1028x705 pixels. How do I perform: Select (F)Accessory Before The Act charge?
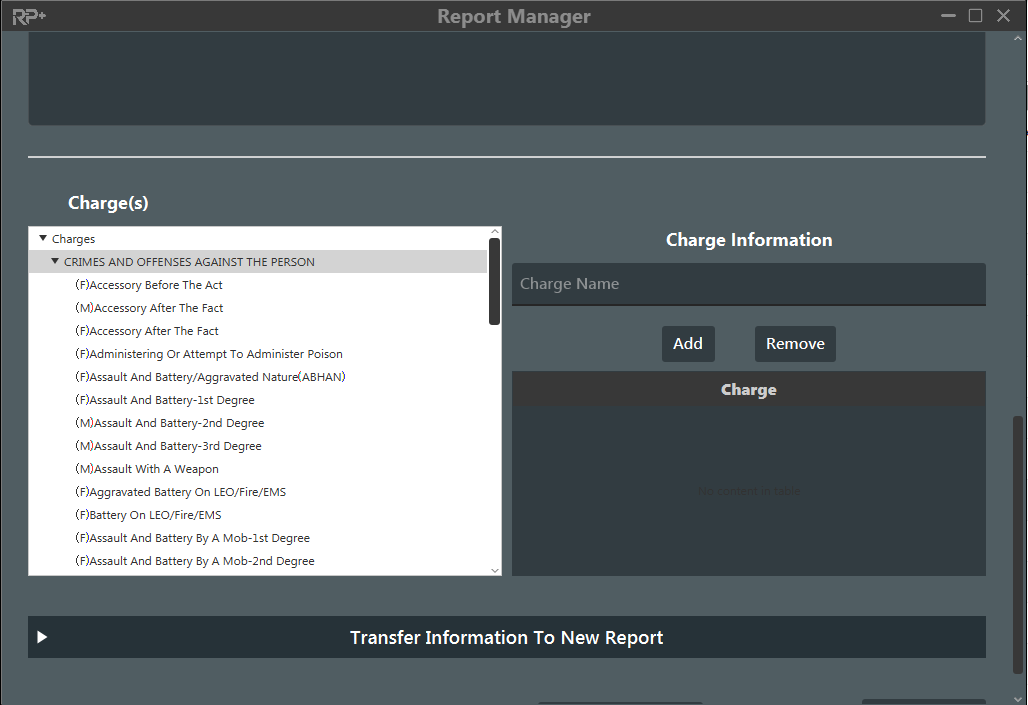149,285
